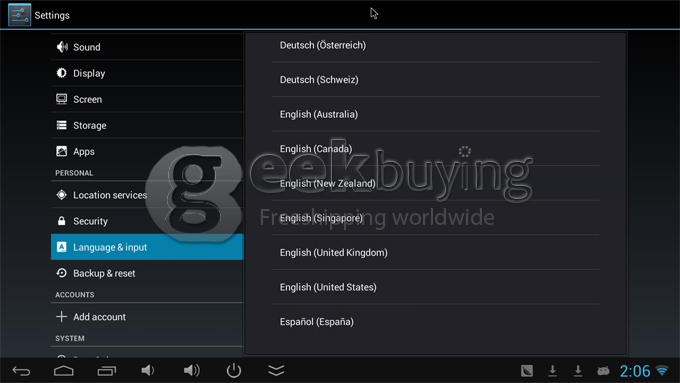Open Apps settings
The height and width of the screenshot is (383, 680).
click(x=147, y=151)
